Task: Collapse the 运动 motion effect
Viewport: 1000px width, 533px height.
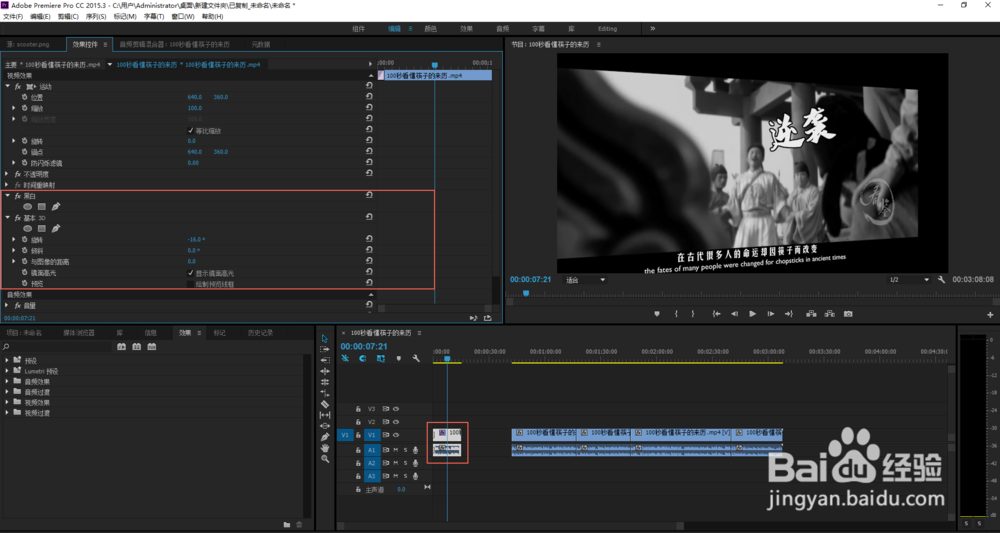Action: coord(8,86)
